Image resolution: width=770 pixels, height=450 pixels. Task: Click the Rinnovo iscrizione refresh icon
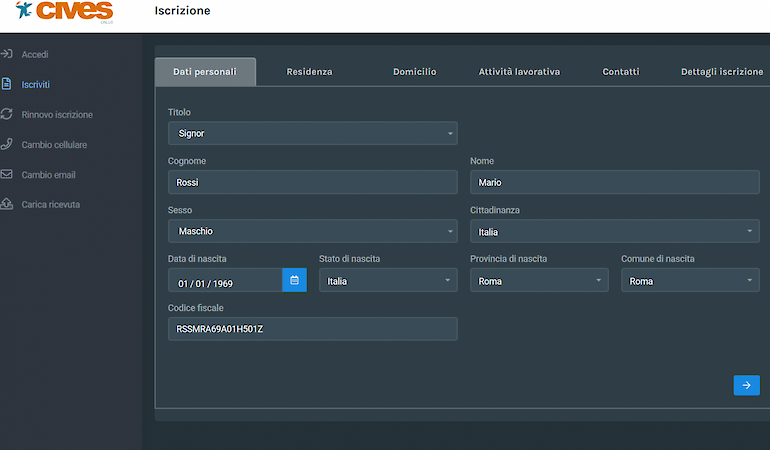[7, 114]
